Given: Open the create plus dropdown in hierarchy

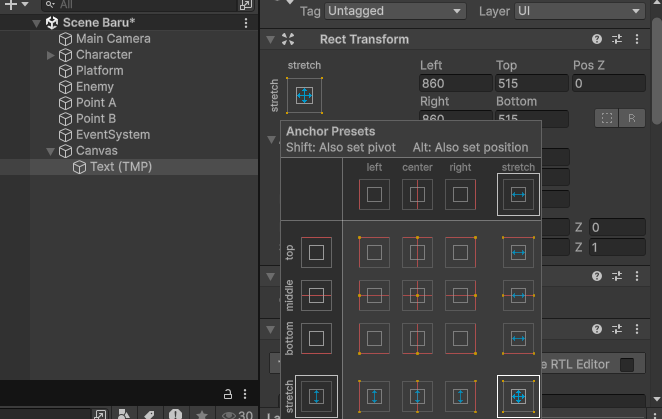Looking at the screenshot, I should pyautogui.click(x=16, y=5).
